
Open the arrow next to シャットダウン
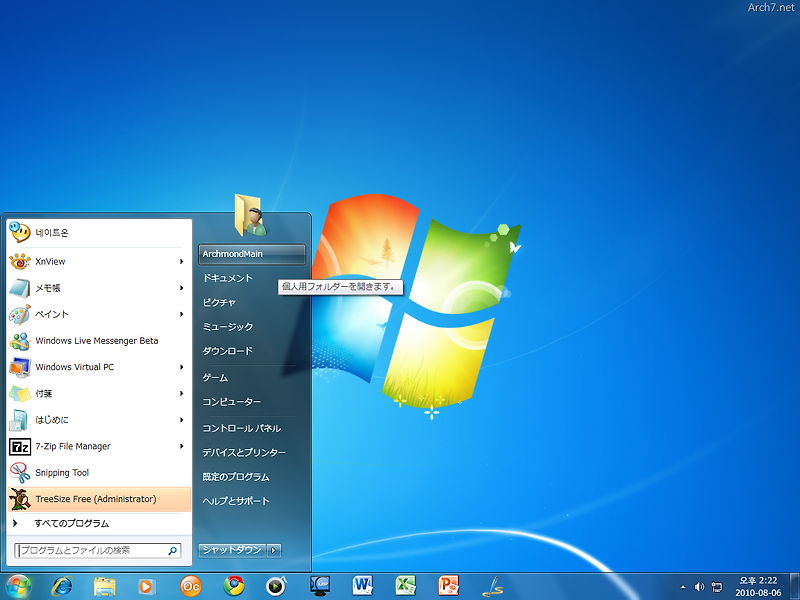point(274,550)
